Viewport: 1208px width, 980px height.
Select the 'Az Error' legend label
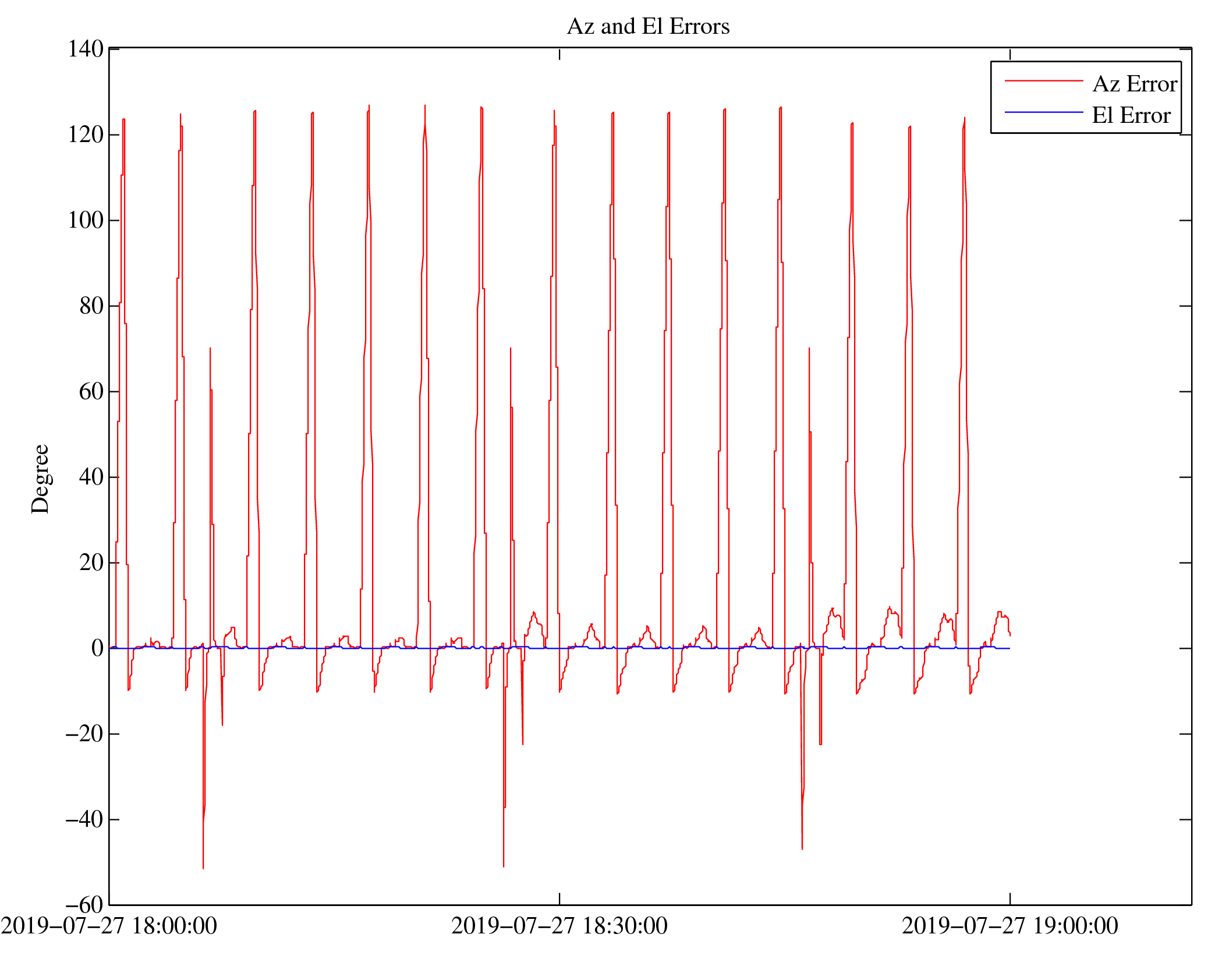point(1134,84)
